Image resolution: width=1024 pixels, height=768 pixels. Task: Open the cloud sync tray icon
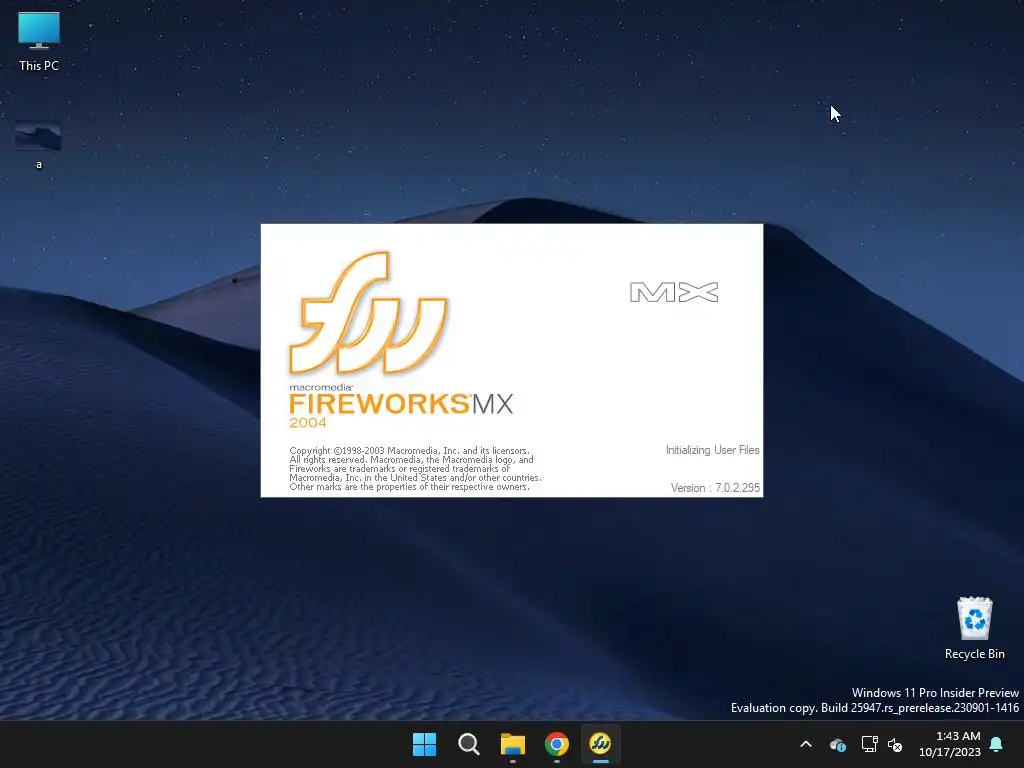tap(838, 744)
